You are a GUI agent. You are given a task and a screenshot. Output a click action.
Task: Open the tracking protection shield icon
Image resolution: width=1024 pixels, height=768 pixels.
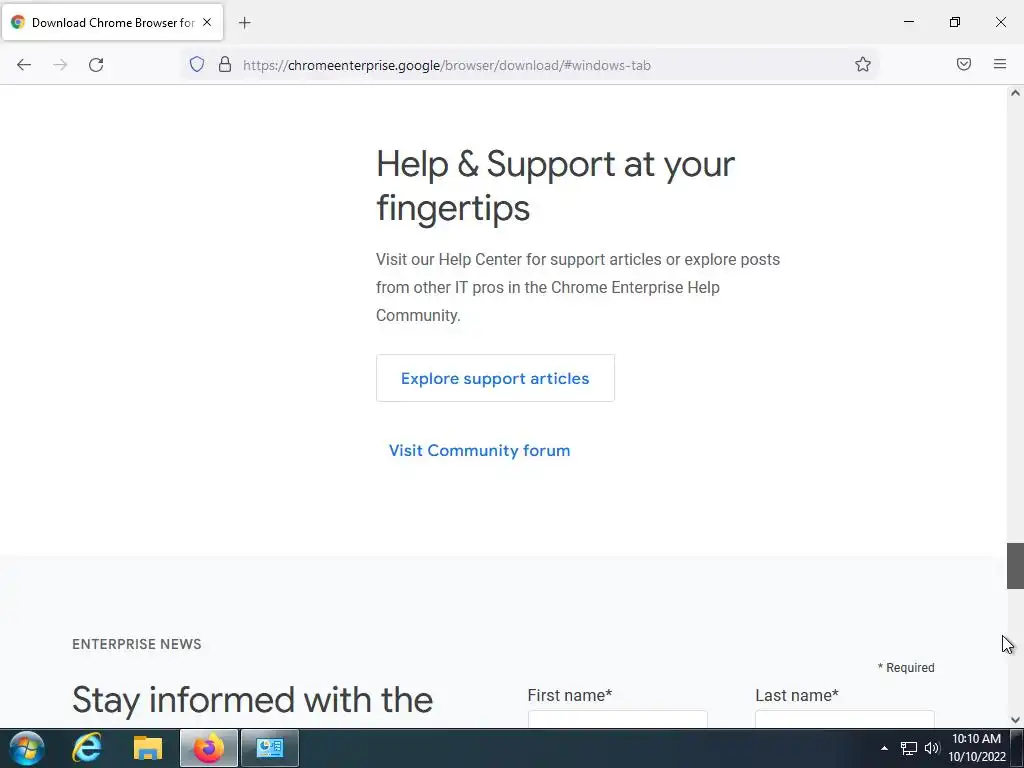[x=197, y=64]
